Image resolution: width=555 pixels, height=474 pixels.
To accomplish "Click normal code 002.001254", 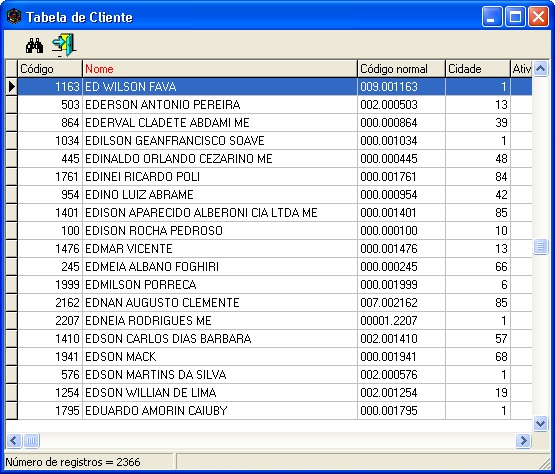I will [x=401, y=393].
